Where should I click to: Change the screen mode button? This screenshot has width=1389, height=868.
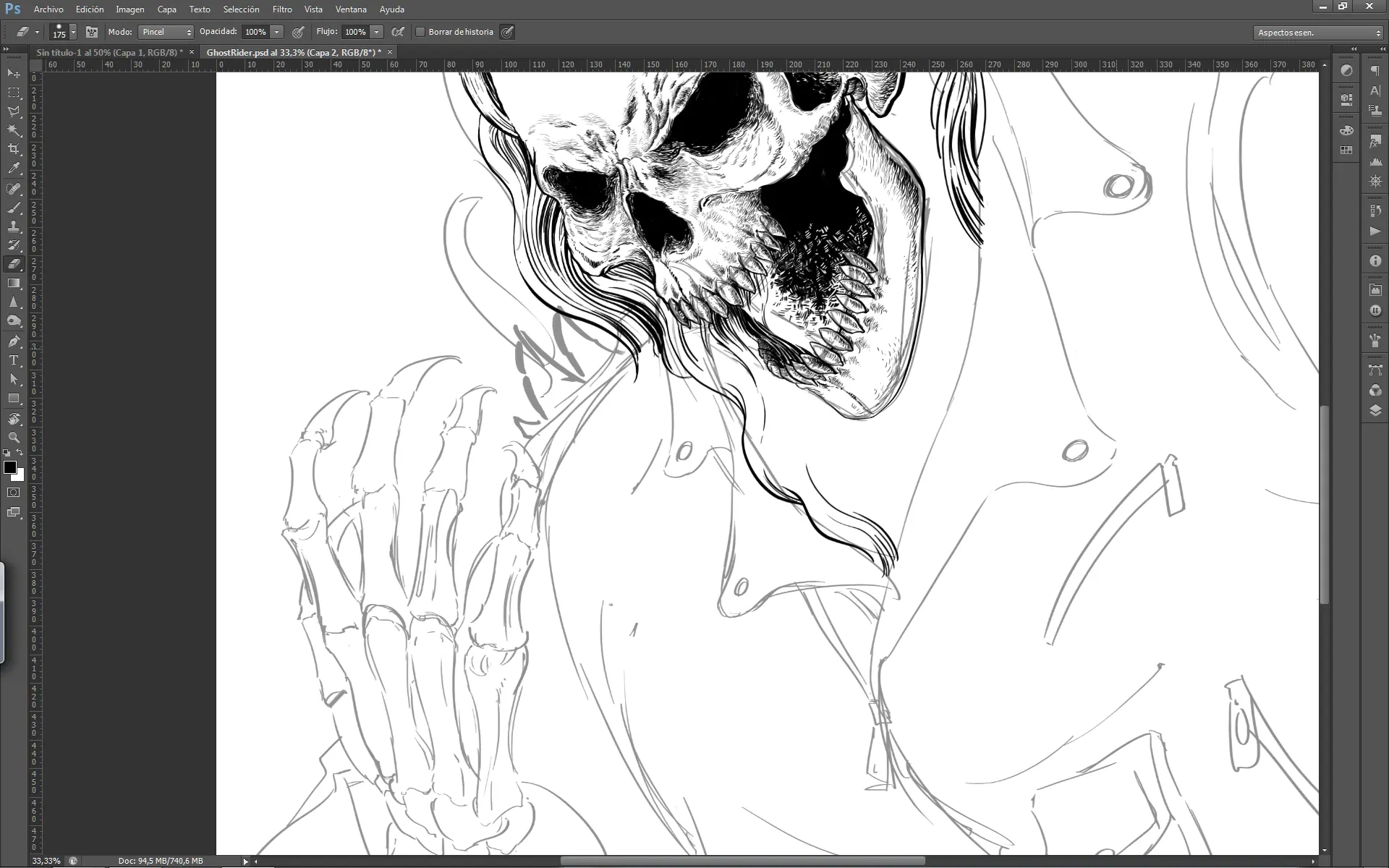(x=14, y=512)
